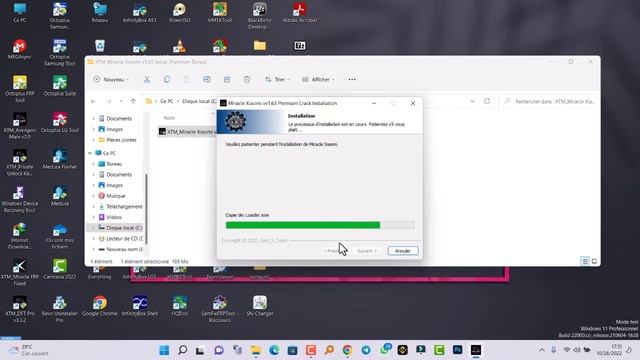Click the taskbar search magnifier
This screenshot has width=640, height=360.
pos(182,350)
